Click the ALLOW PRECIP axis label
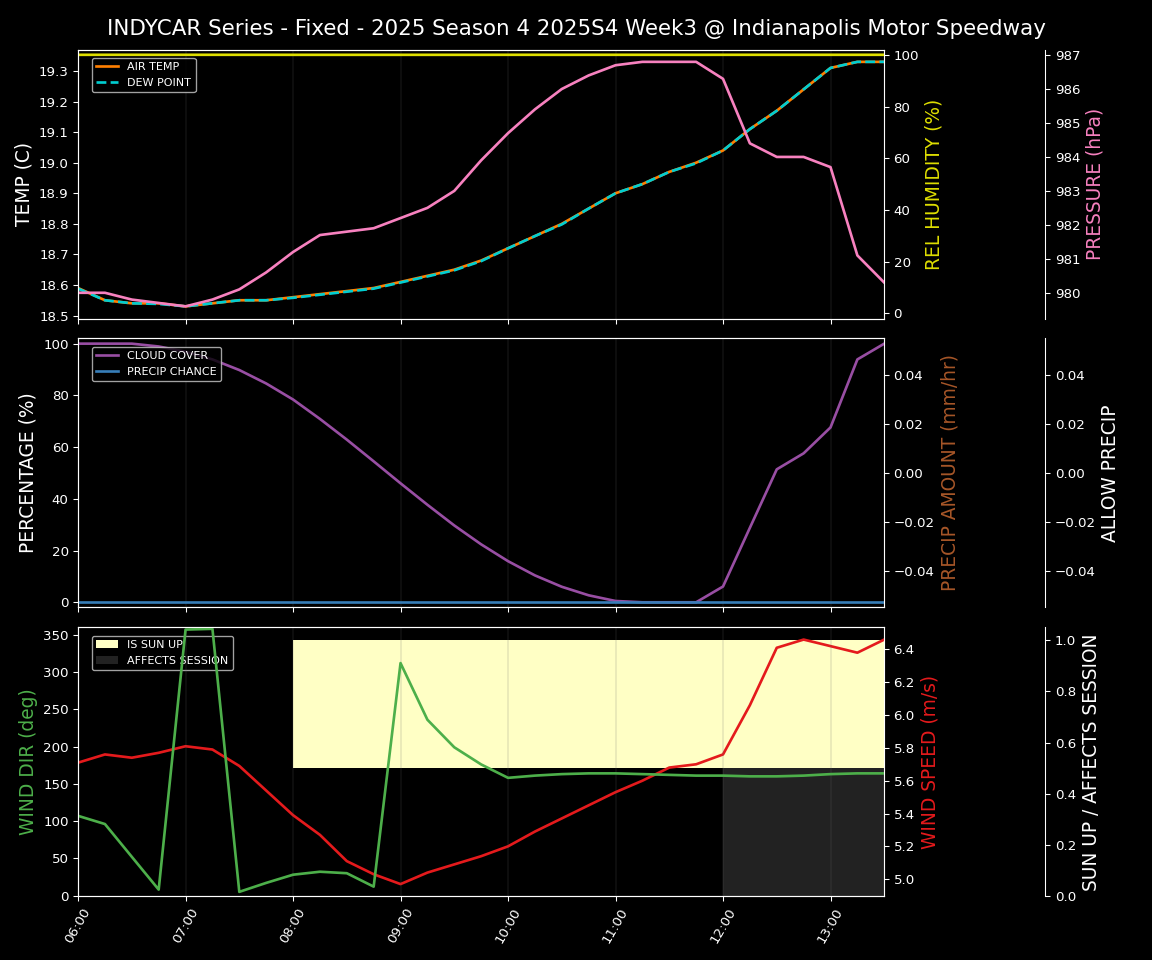 pyautogui.click(x=1109, y=474)
